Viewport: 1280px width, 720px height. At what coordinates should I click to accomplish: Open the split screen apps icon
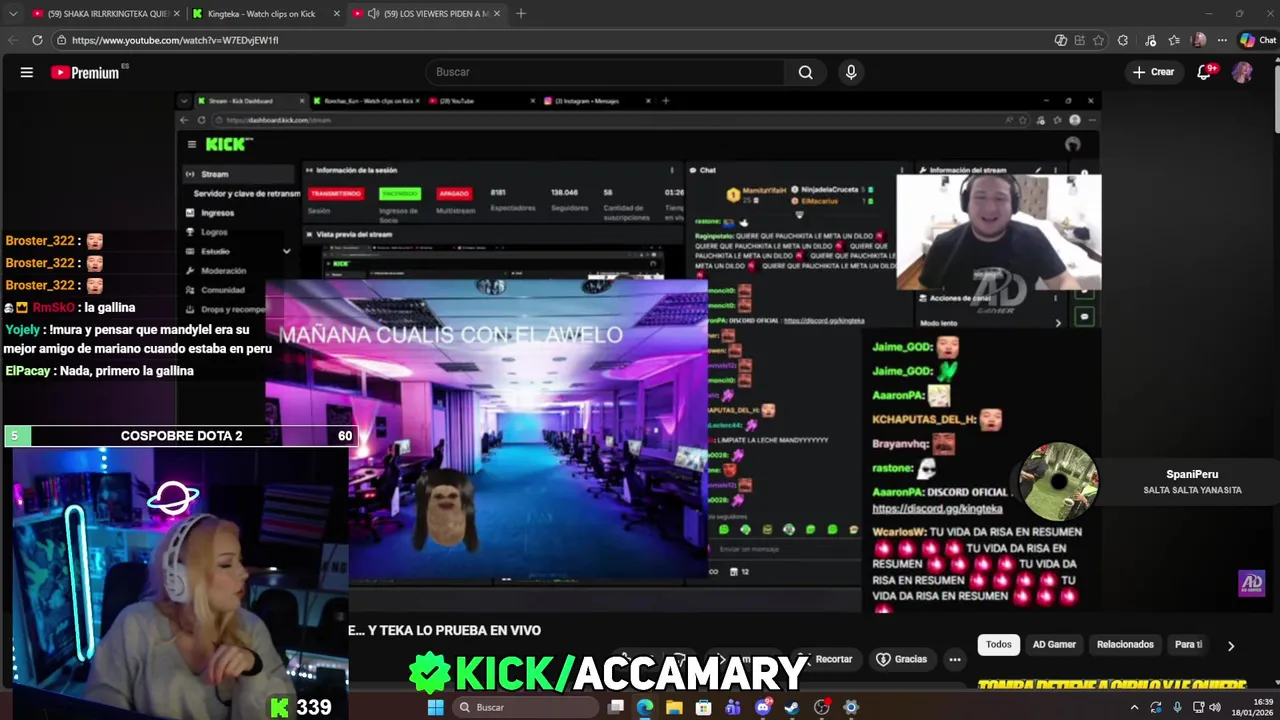click(1079, 40)
